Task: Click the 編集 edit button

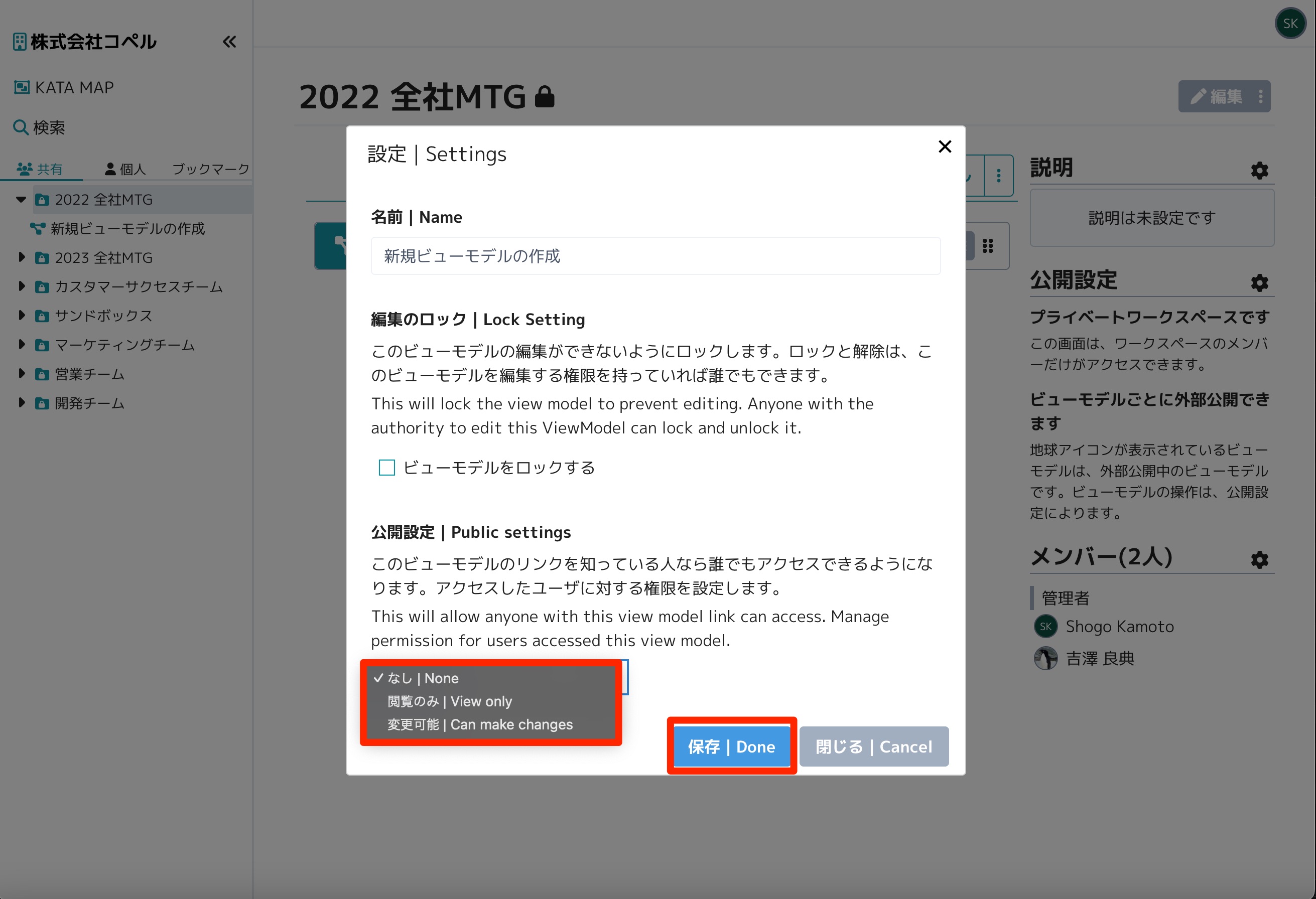Action: 1215,96
